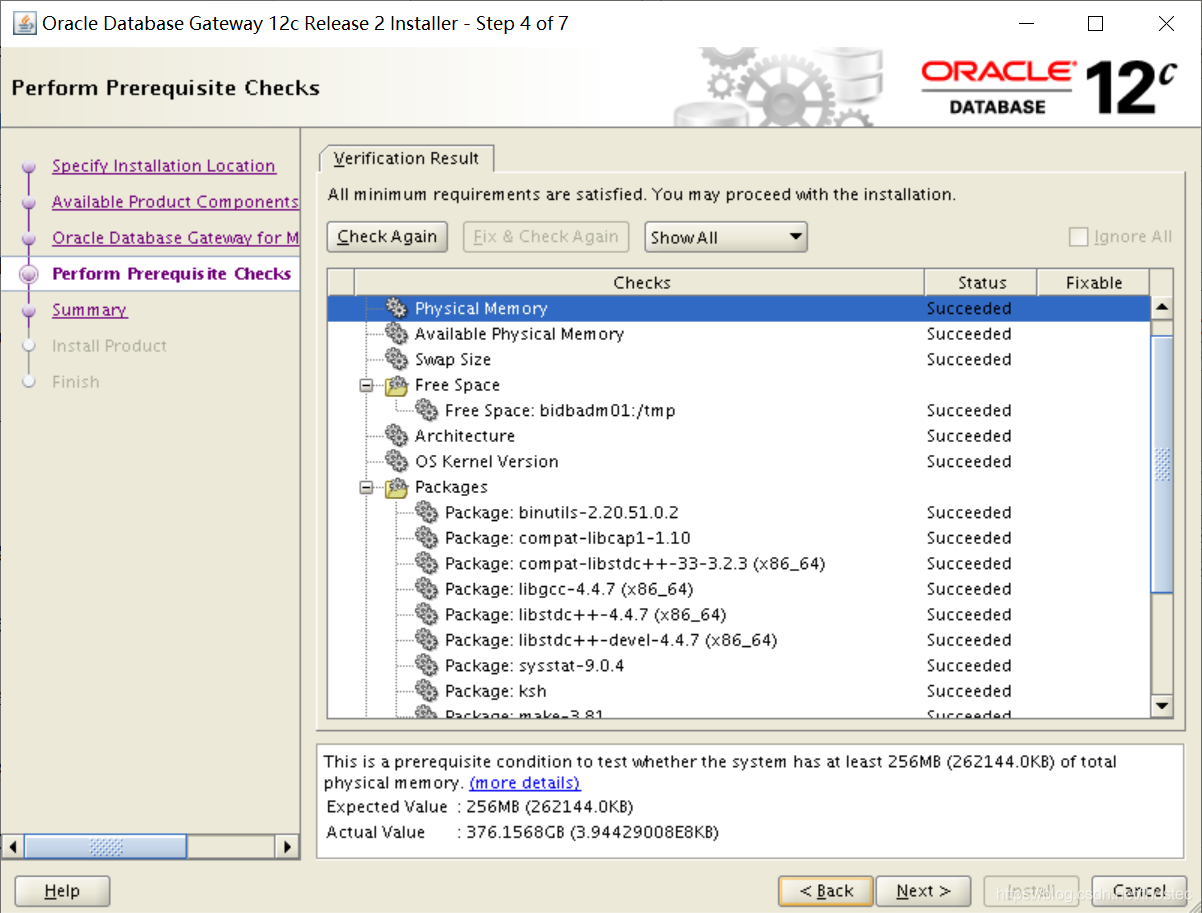Click the sidebar scroll left arrow
The width and height of the screenshot is (1202, 913).
[x=13, y=847]
